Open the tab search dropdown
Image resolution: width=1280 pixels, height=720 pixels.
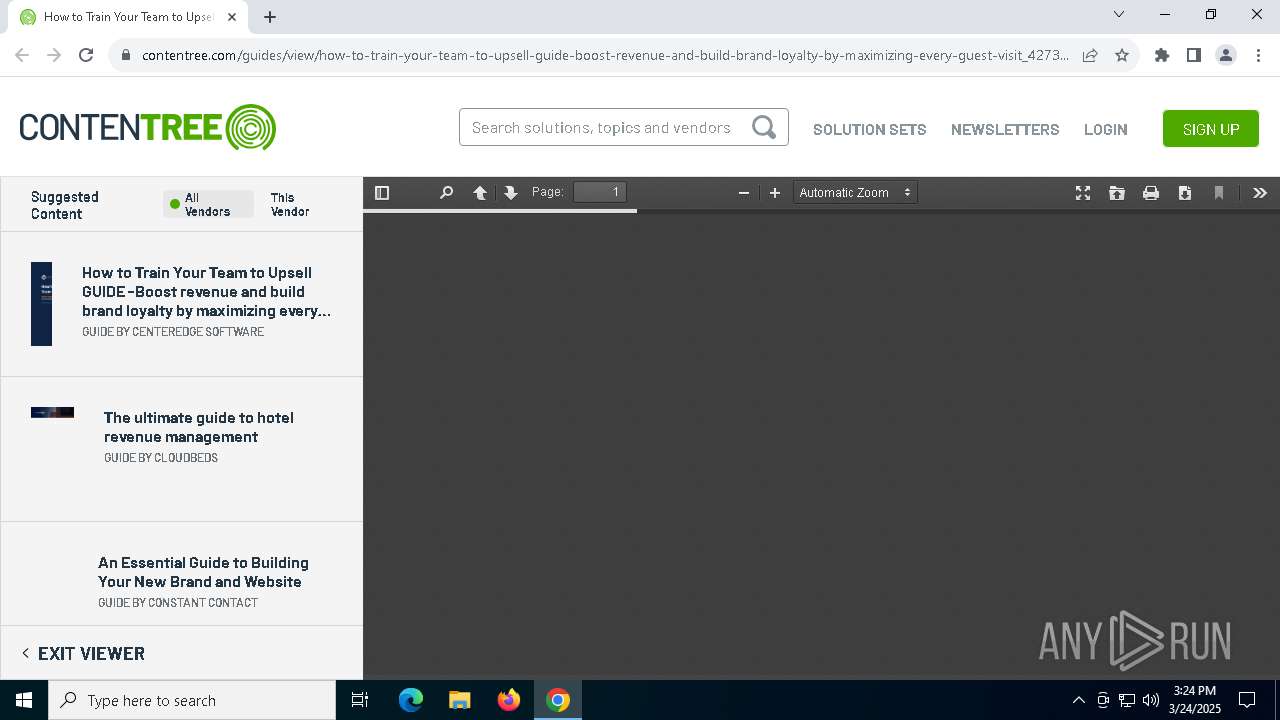(1119, 15)
